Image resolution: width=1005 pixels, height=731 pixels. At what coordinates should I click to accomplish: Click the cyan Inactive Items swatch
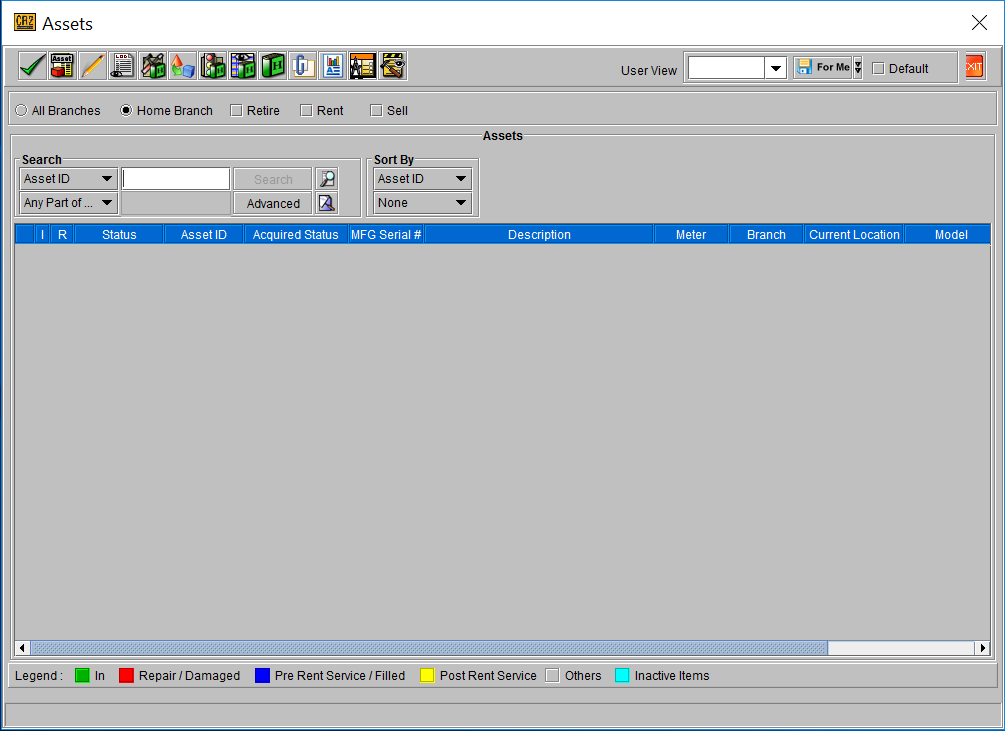[x=622, y=675]
